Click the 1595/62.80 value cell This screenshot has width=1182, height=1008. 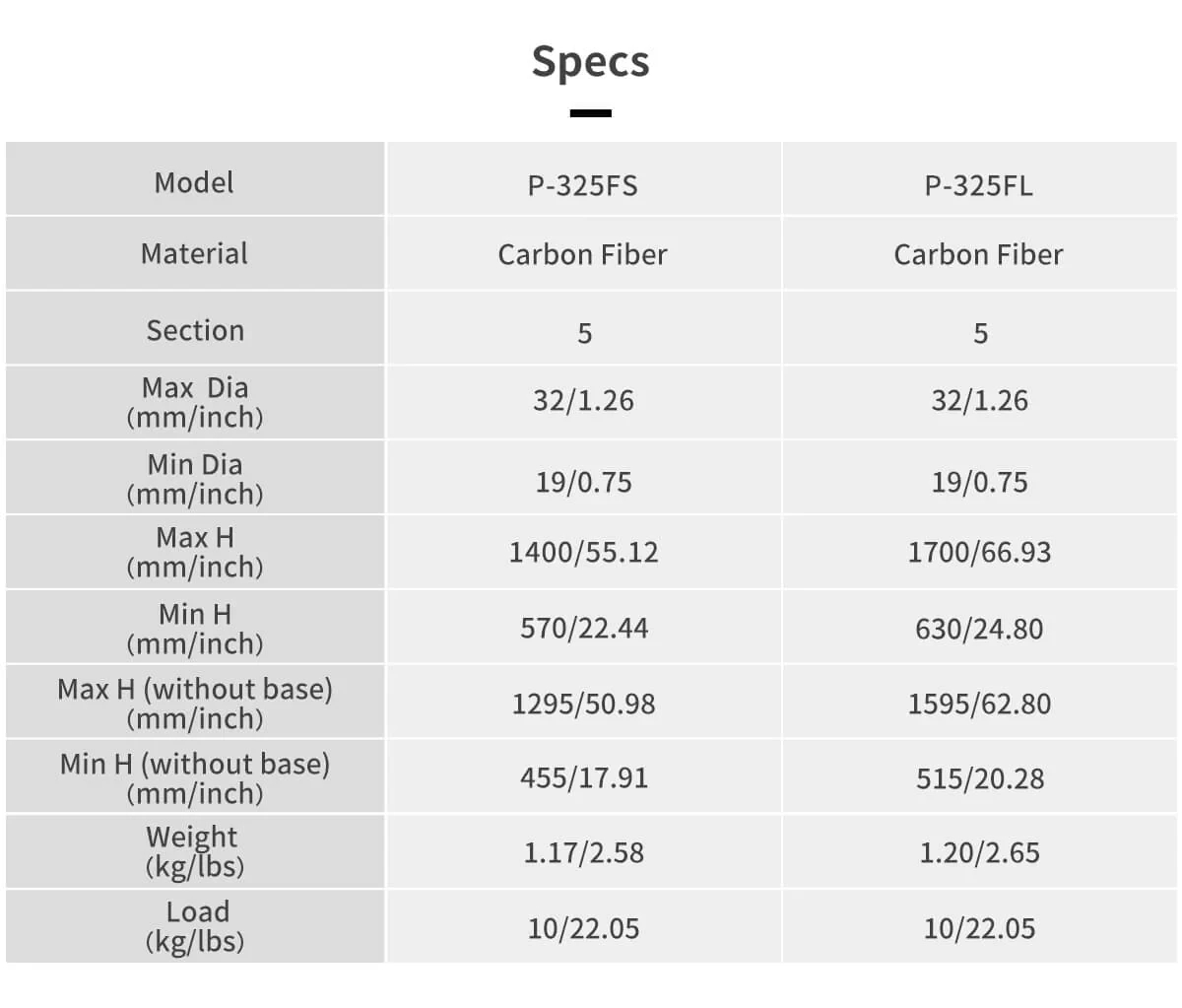click(979, 704)
